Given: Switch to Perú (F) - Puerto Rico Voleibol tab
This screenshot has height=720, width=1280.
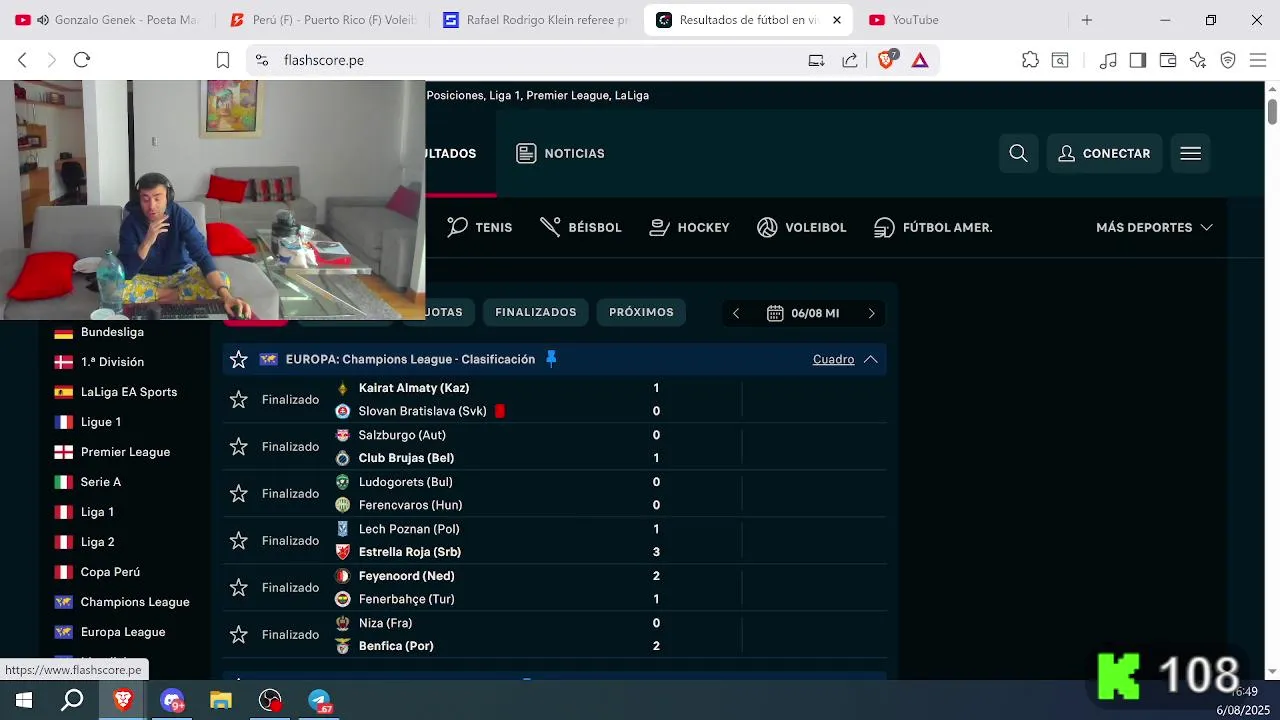Looking at the screenshot, I should tap(324, 20).
